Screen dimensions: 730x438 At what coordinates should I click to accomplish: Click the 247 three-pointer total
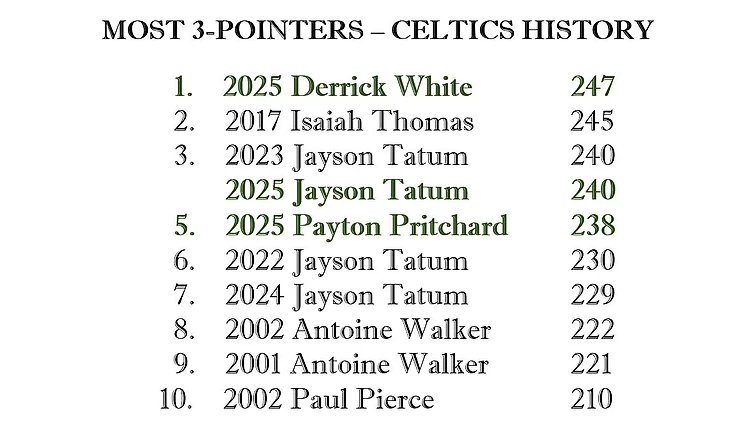coord(592,87)
